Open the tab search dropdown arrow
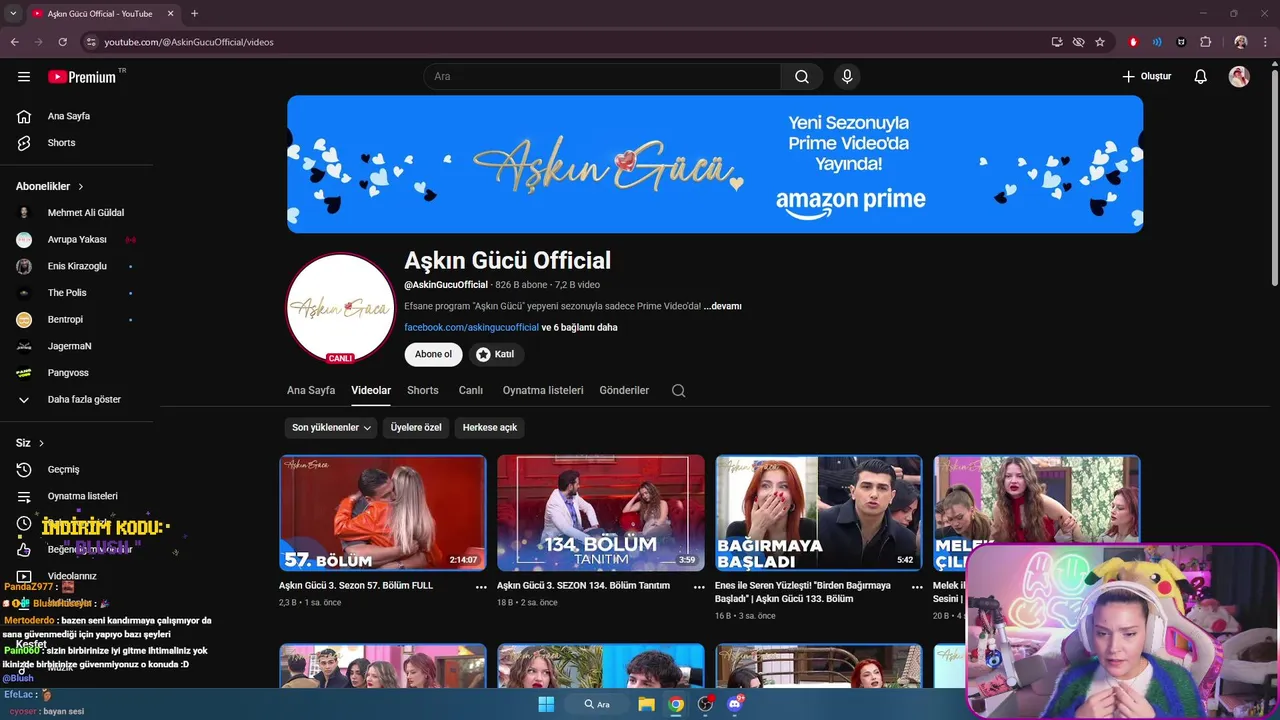 click(x=14, y=14)
